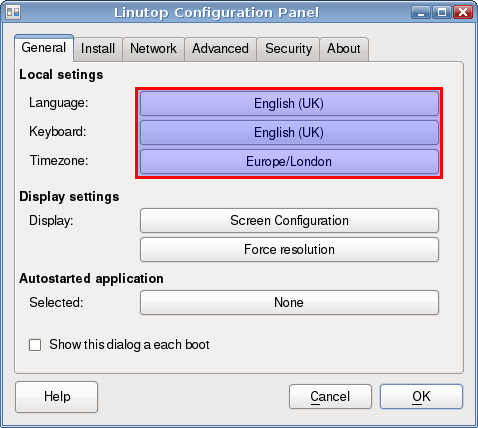Click the Display settings heading text
Image resolution: width=478 pixels, height=428 pixels.
click(69, 197)
